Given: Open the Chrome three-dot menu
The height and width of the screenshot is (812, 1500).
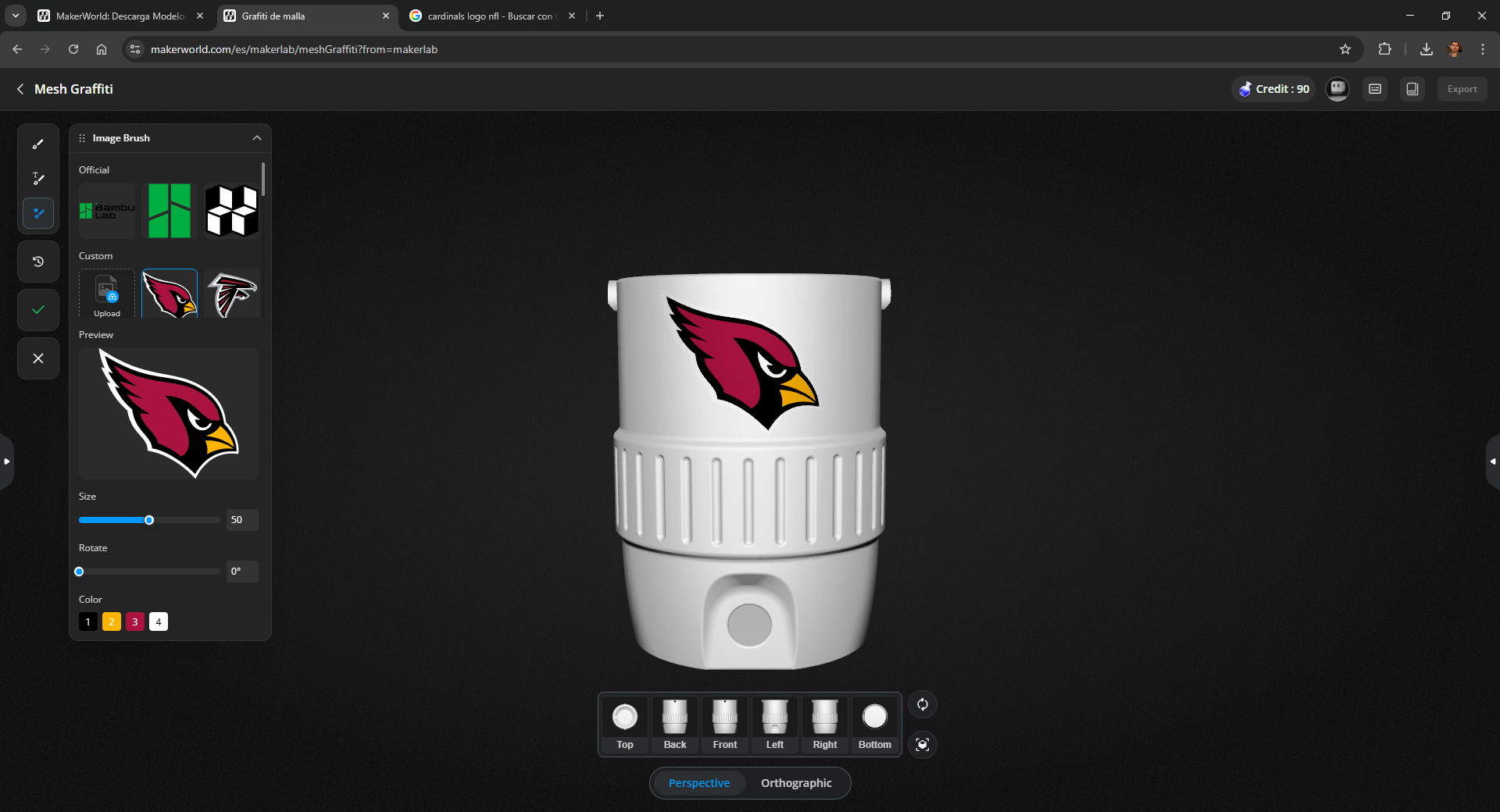Looking at the screenshot, I should pyautogui.click(x=1483, y=49).
